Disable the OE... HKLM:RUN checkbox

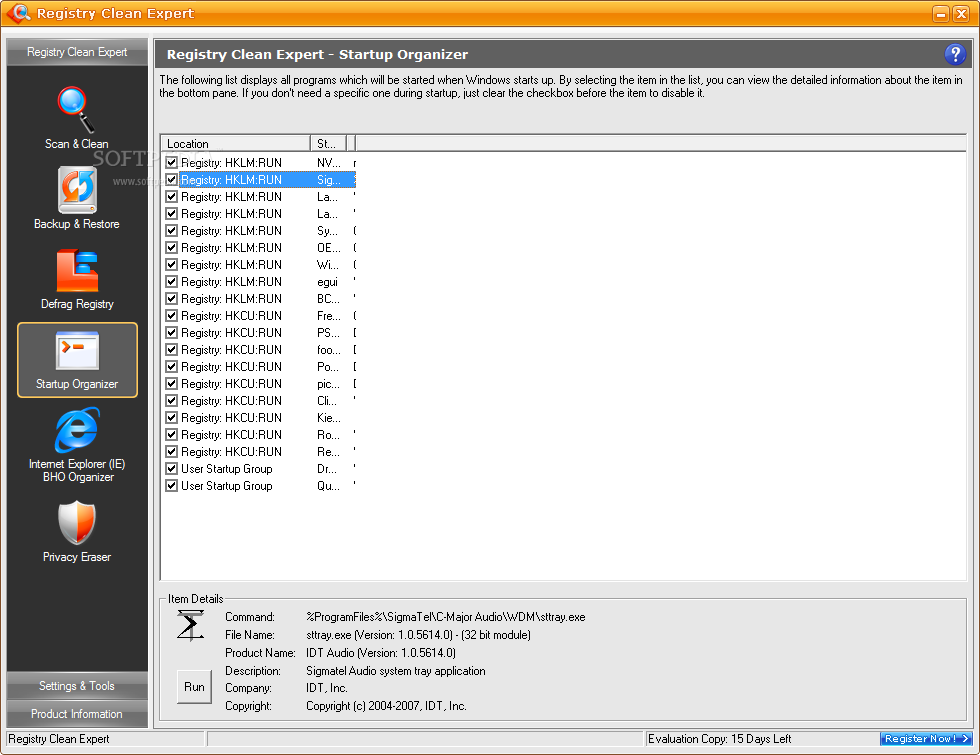(x=172, y=248)
